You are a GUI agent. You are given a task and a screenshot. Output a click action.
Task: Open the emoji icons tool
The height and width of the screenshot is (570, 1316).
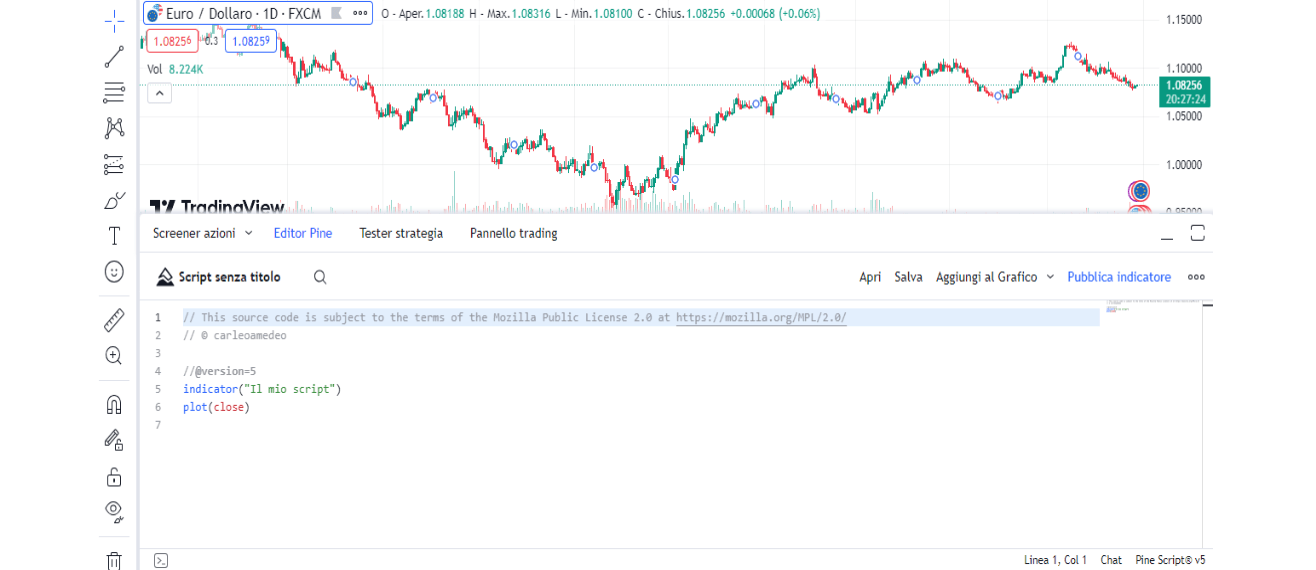click(114, 271)
